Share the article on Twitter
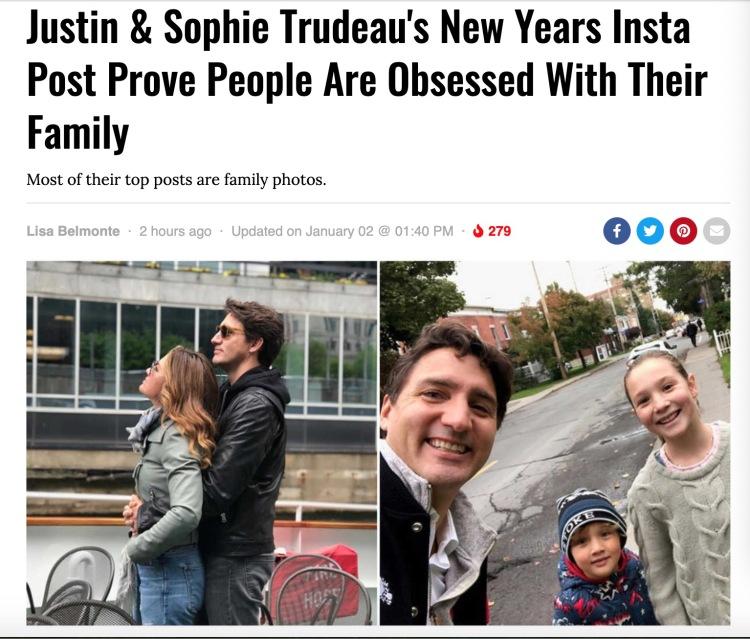750x639 pixels. click(650, 231)
